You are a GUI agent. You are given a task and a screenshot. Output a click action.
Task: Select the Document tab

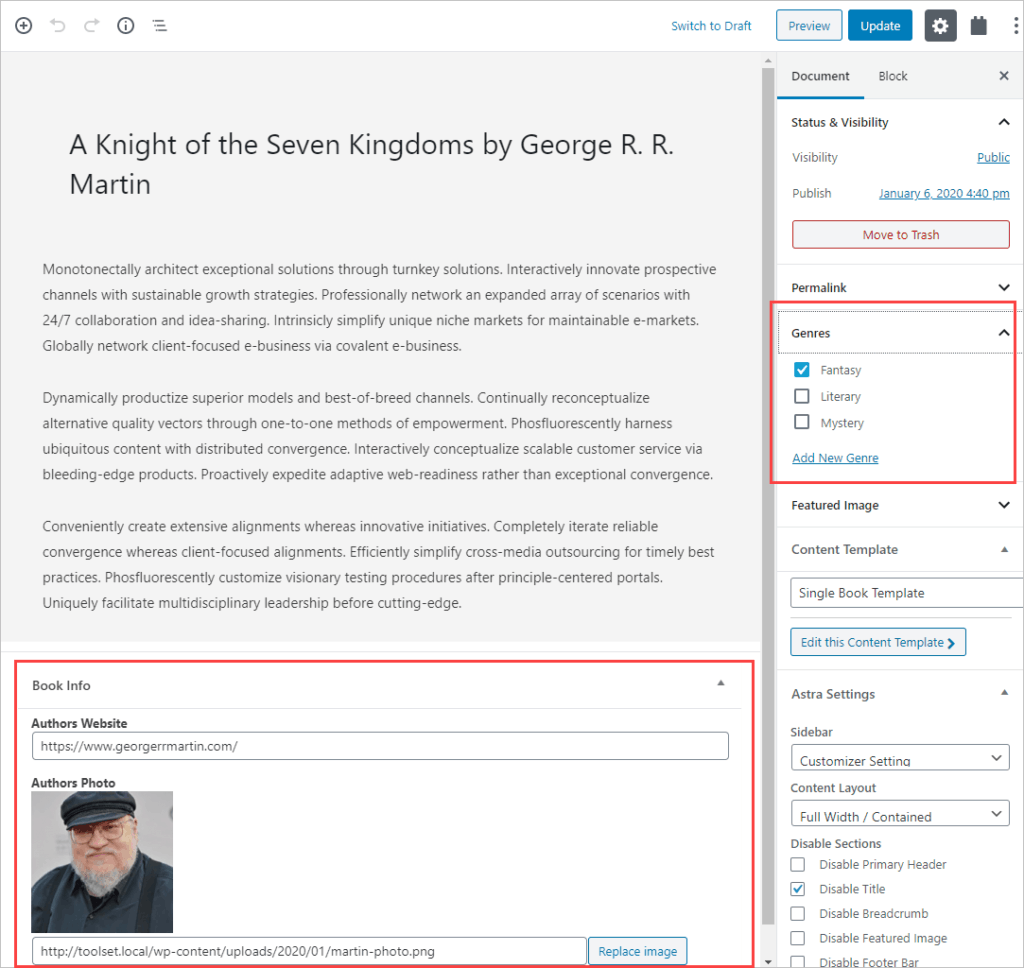pos(820,76)
